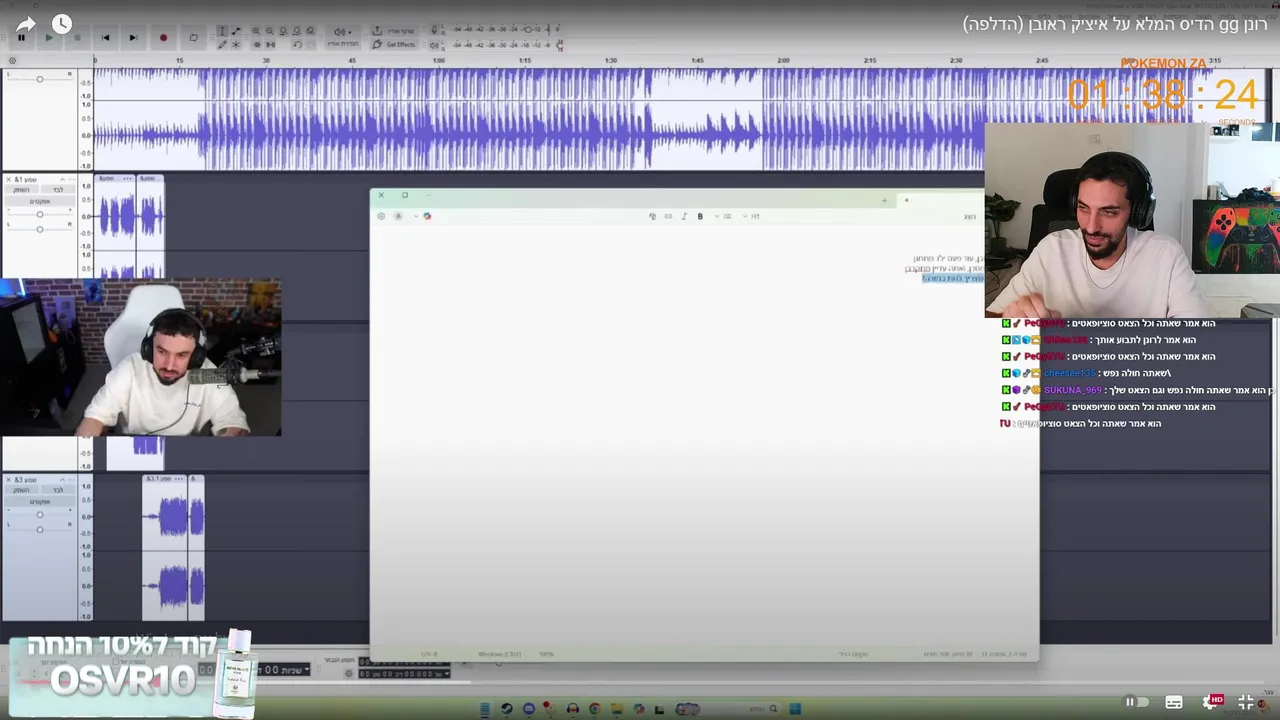The height and width of the screenshot is (720, 1280).
Task: Collapse track שמע 1 with the caret
Action: click(x=62, y=179)
